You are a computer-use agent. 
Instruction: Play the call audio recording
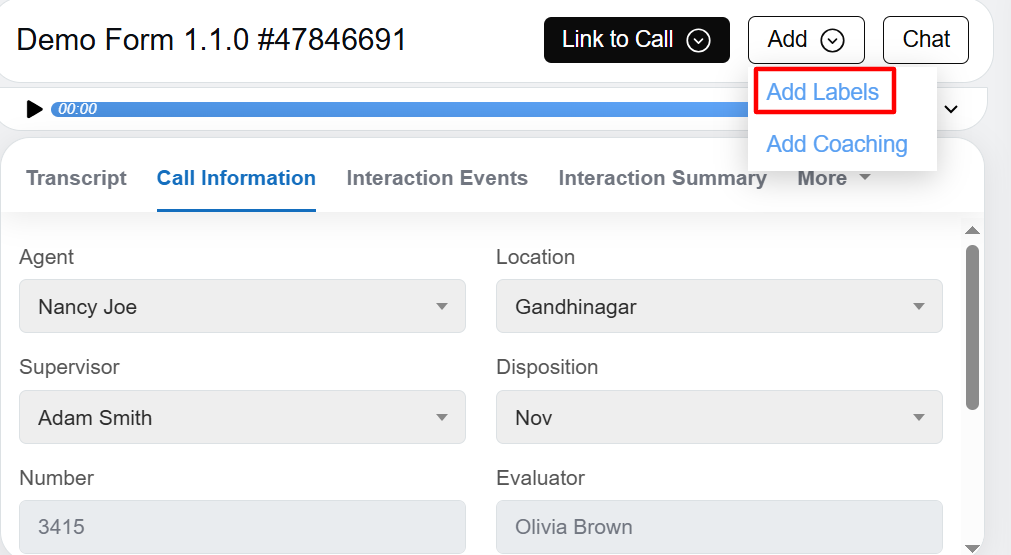pyautogui.click(x=35, y=109)
